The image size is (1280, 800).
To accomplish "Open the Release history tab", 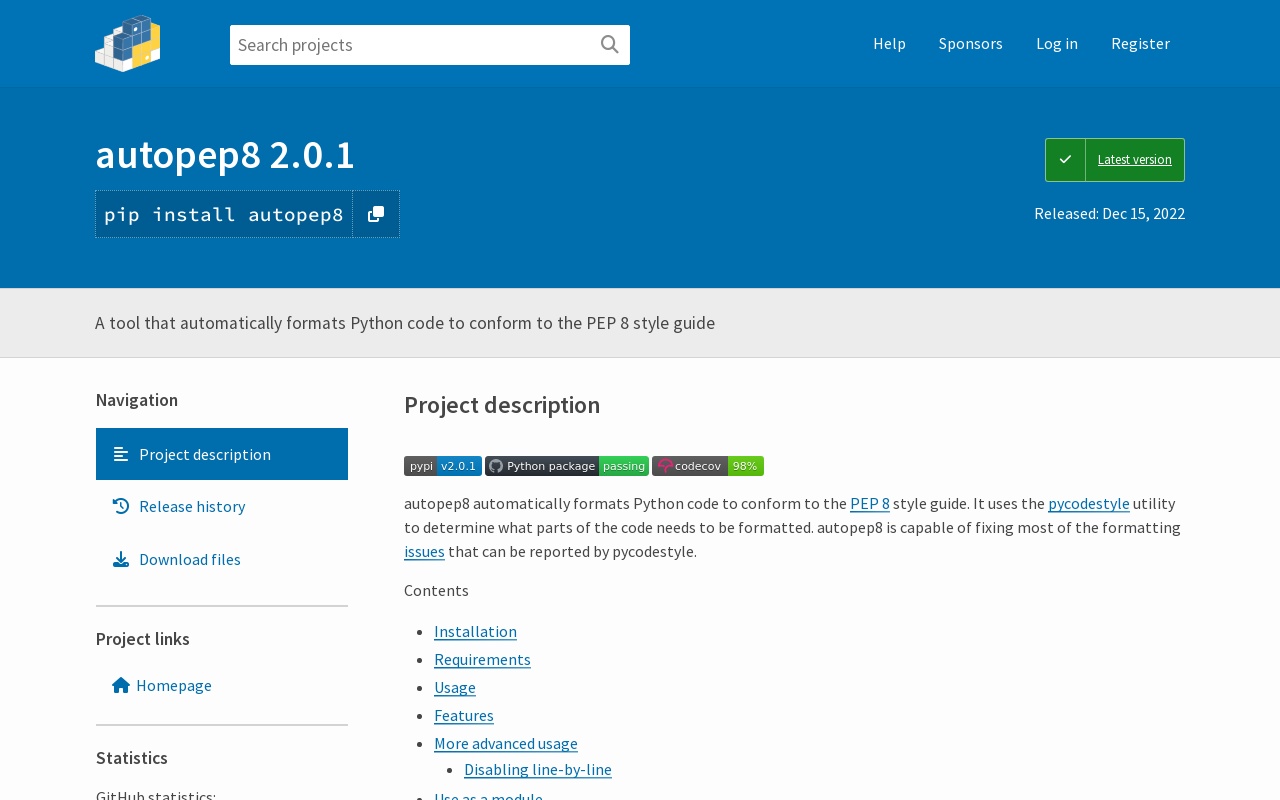I will 191,506.
